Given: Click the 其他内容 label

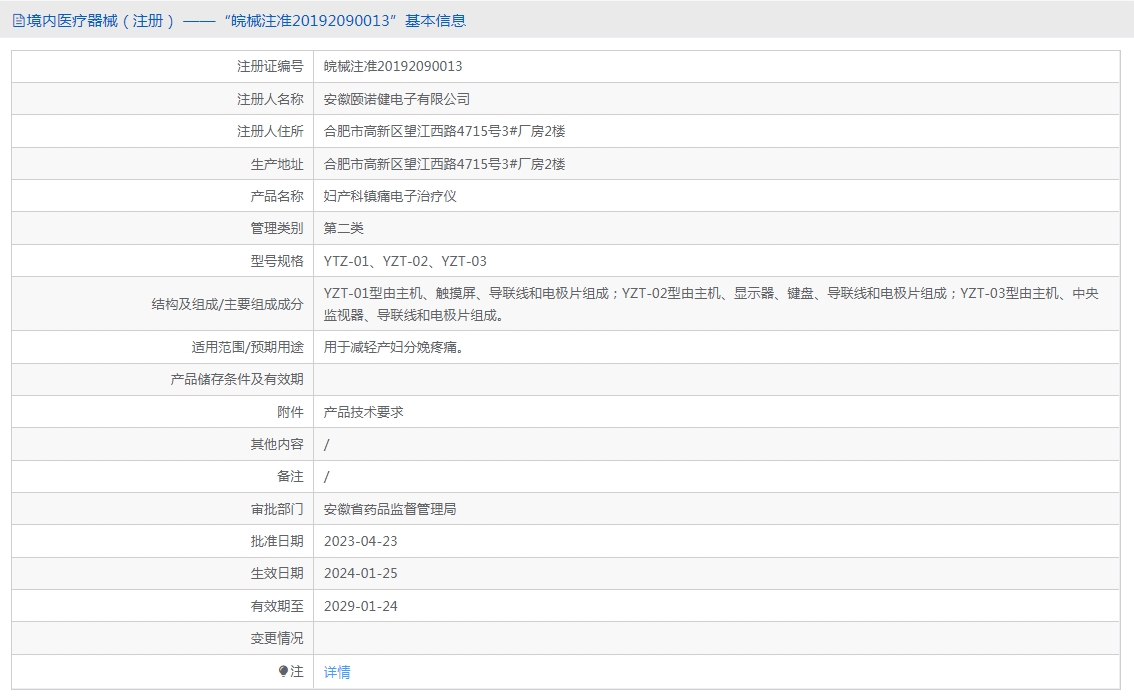Looking at the screenshot, I should coord(277,444).
